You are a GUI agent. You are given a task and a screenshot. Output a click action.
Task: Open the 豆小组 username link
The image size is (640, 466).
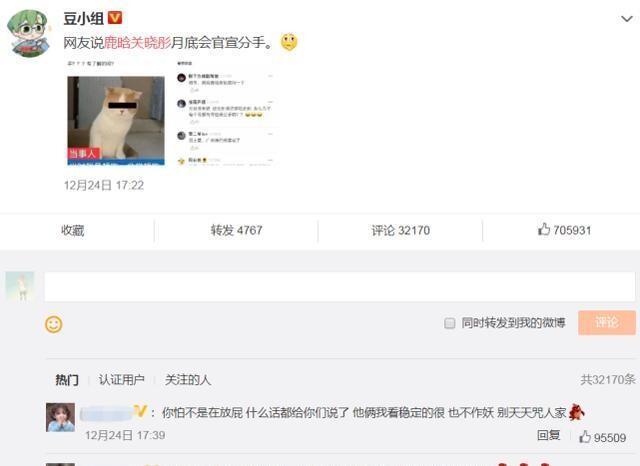click(83, 18)
